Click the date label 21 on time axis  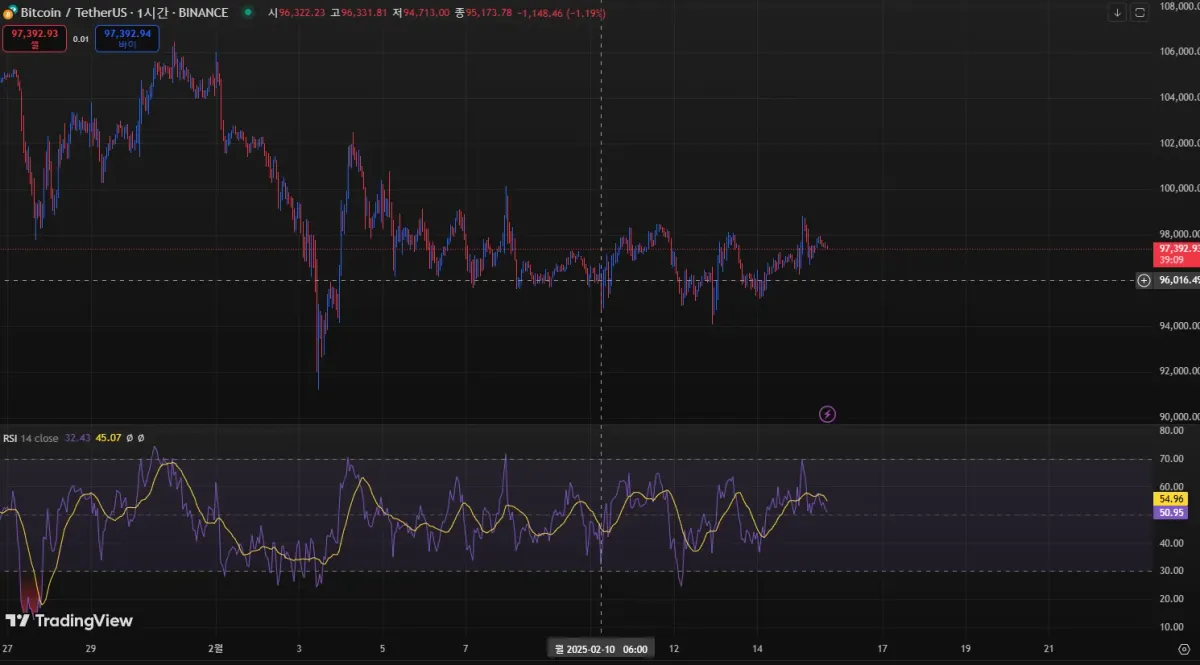[1048, 648]
